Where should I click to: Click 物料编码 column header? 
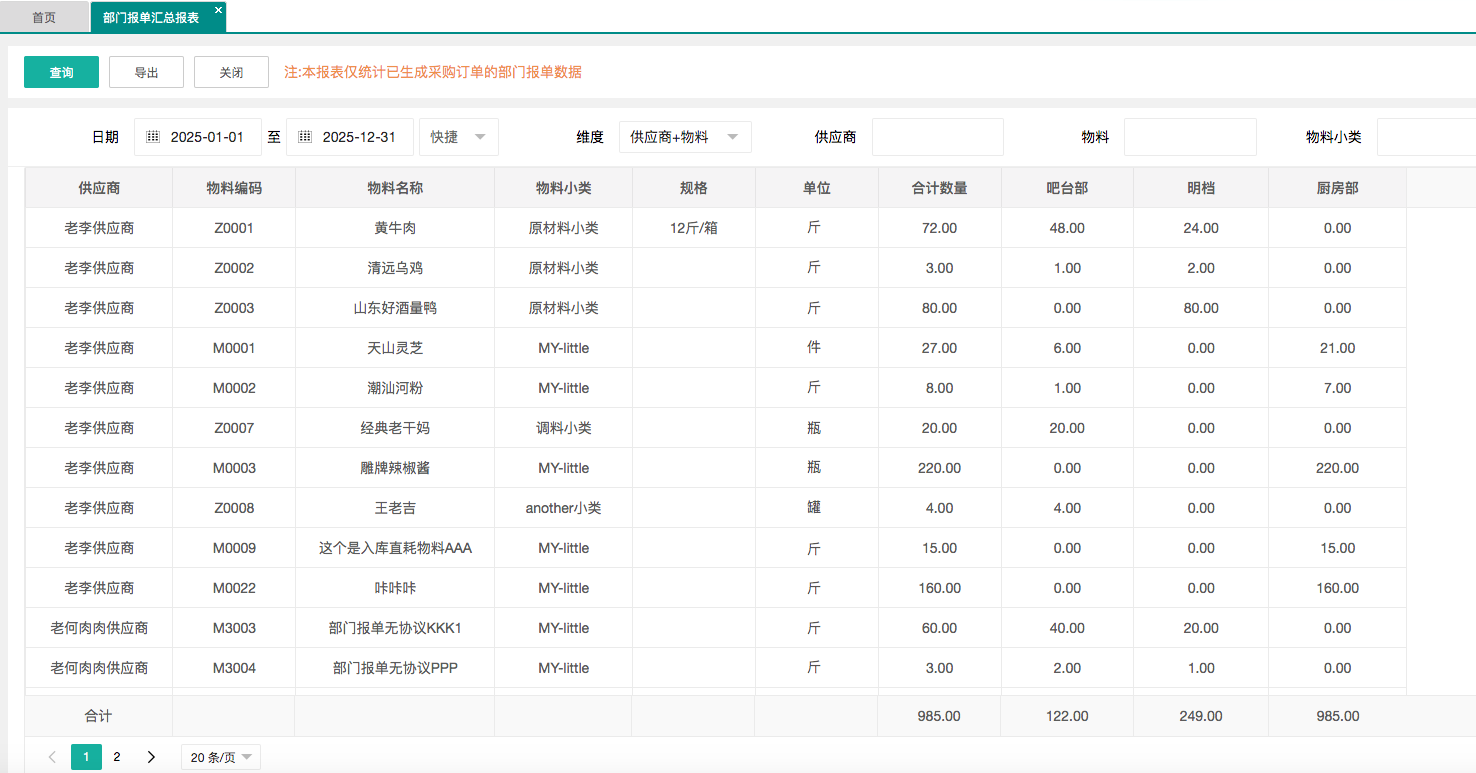coord(234,188)
